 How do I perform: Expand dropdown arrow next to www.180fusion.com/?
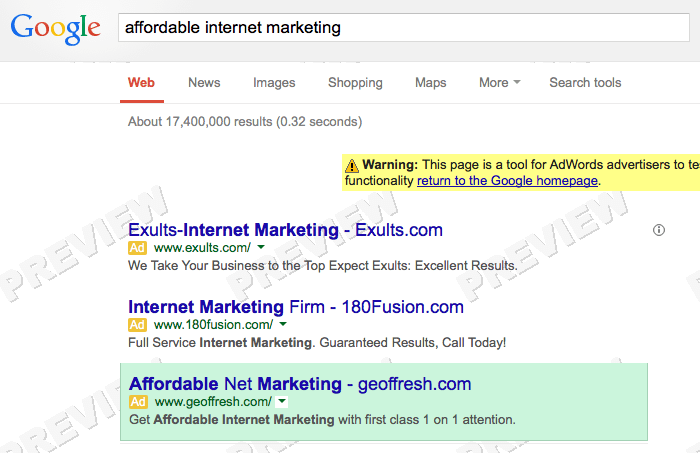point(283,324)
